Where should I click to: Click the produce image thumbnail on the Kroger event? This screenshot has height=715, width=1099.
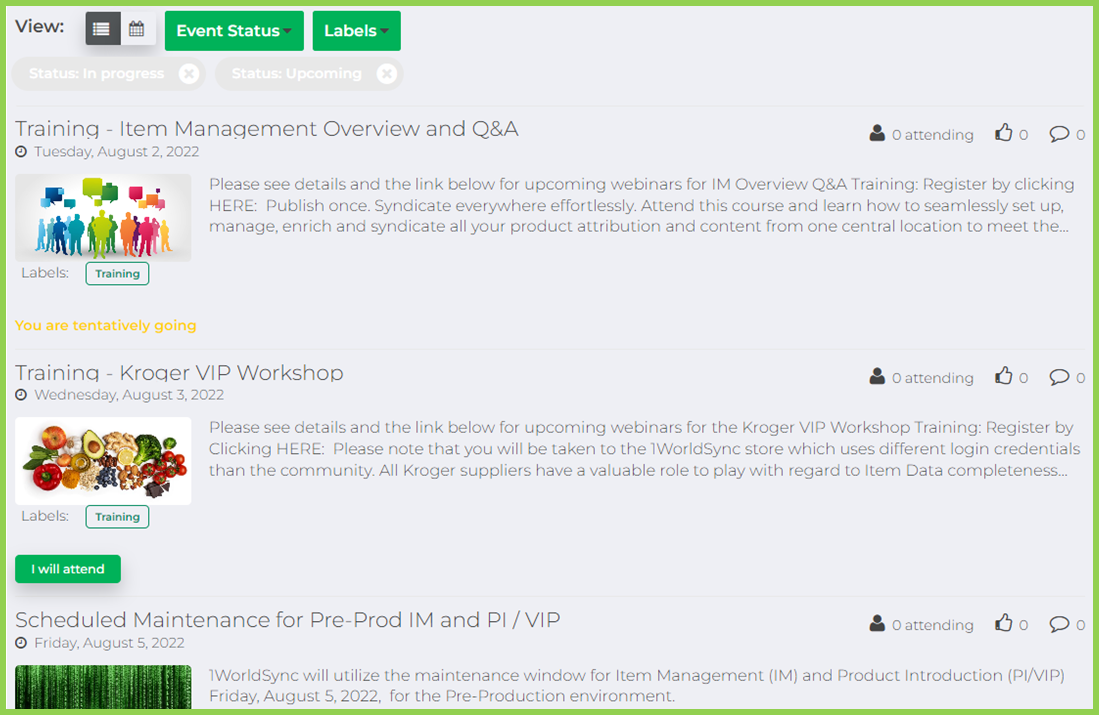coord(103,460)
